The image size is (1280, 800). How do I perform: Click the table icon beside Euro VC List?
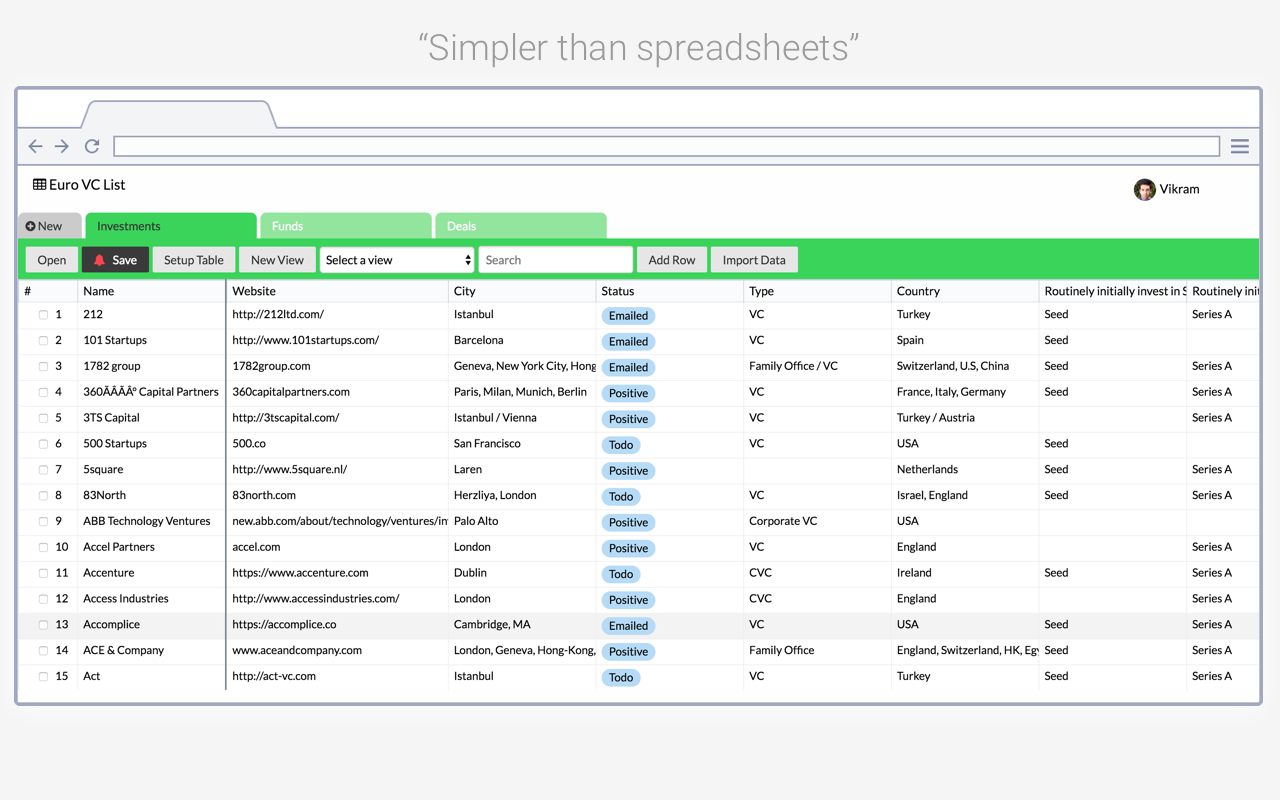[x=39, y=184]
